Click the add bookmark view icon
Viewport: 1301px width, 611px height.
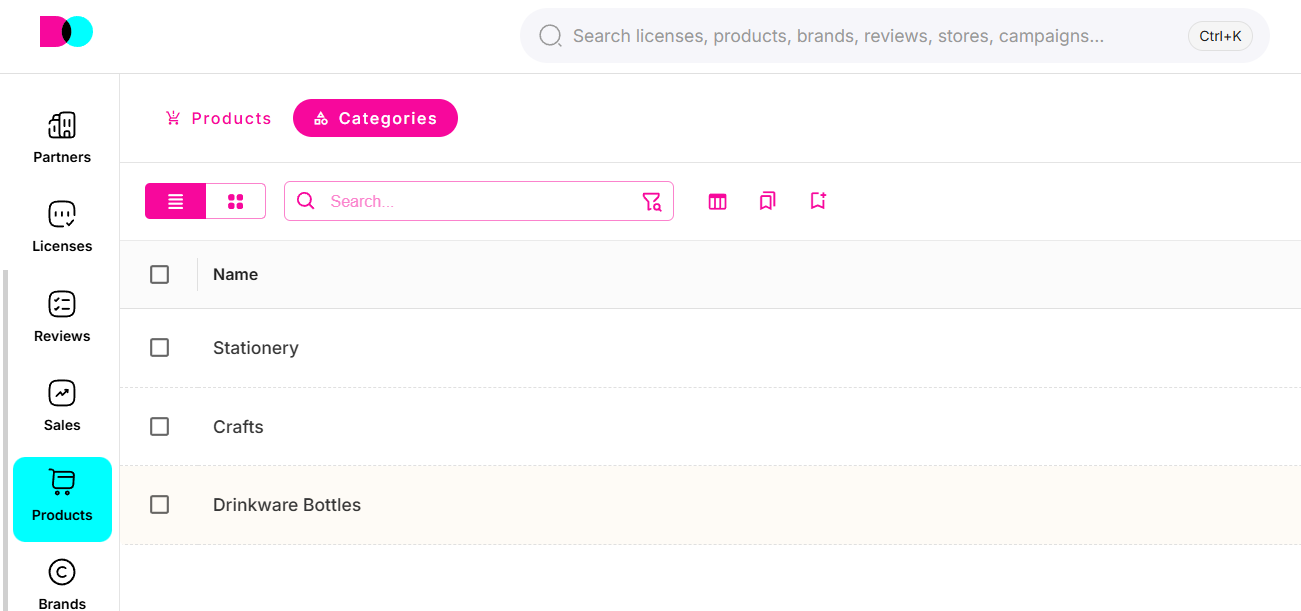(x=818, y=201)
